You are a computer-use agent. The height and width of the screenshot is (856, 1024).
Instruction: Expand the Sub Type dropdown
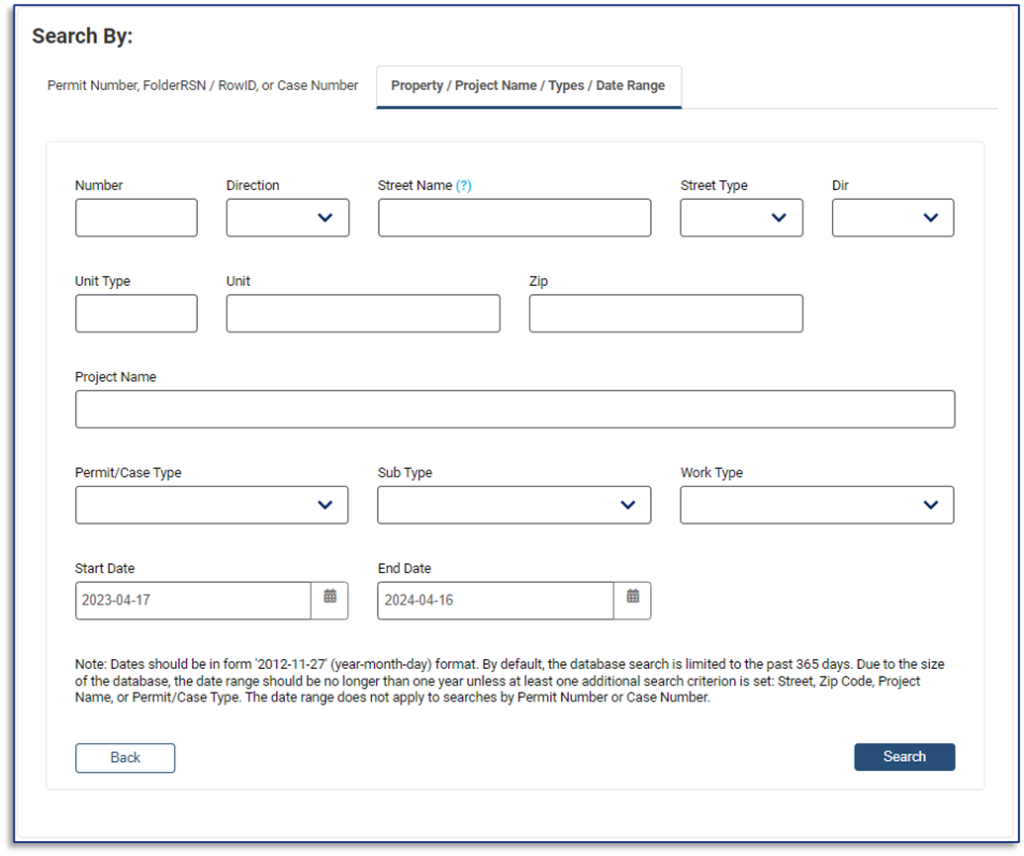(514, 505)
